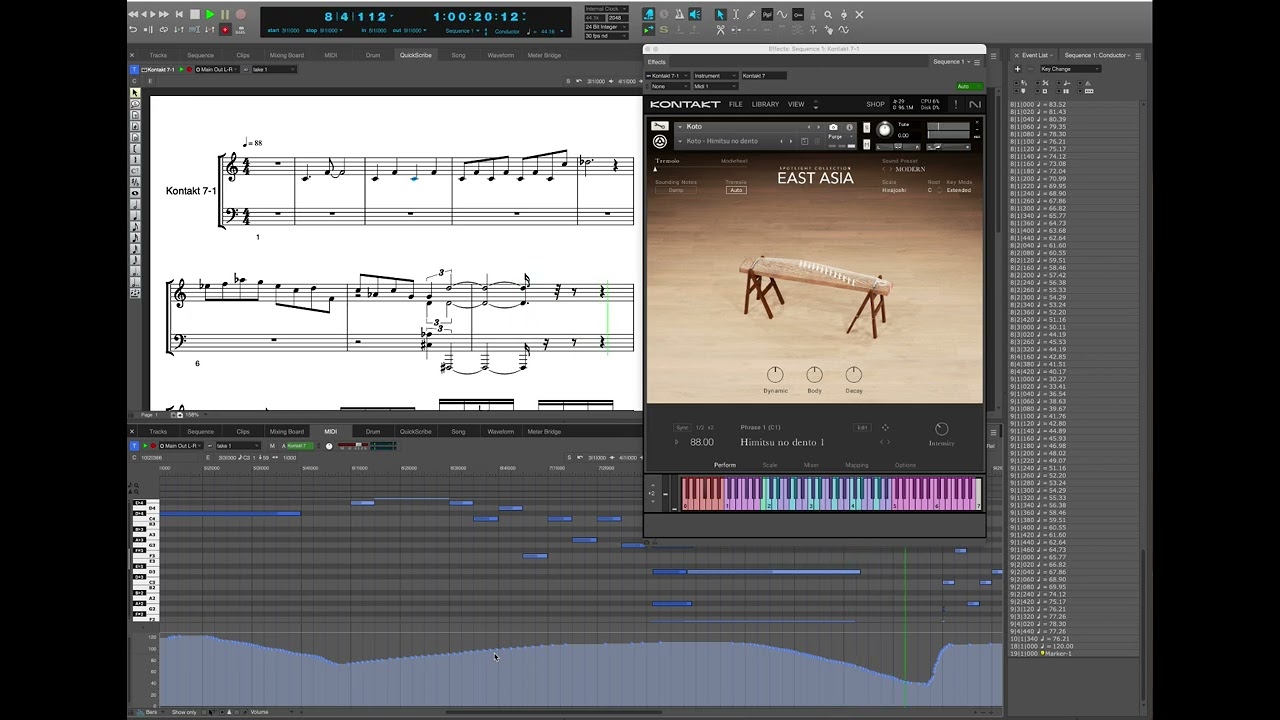The height and width of the screenshot is (720, 1280).
Task: Toggle audible mode speaker icon
Action: click(x=693, y=15)
